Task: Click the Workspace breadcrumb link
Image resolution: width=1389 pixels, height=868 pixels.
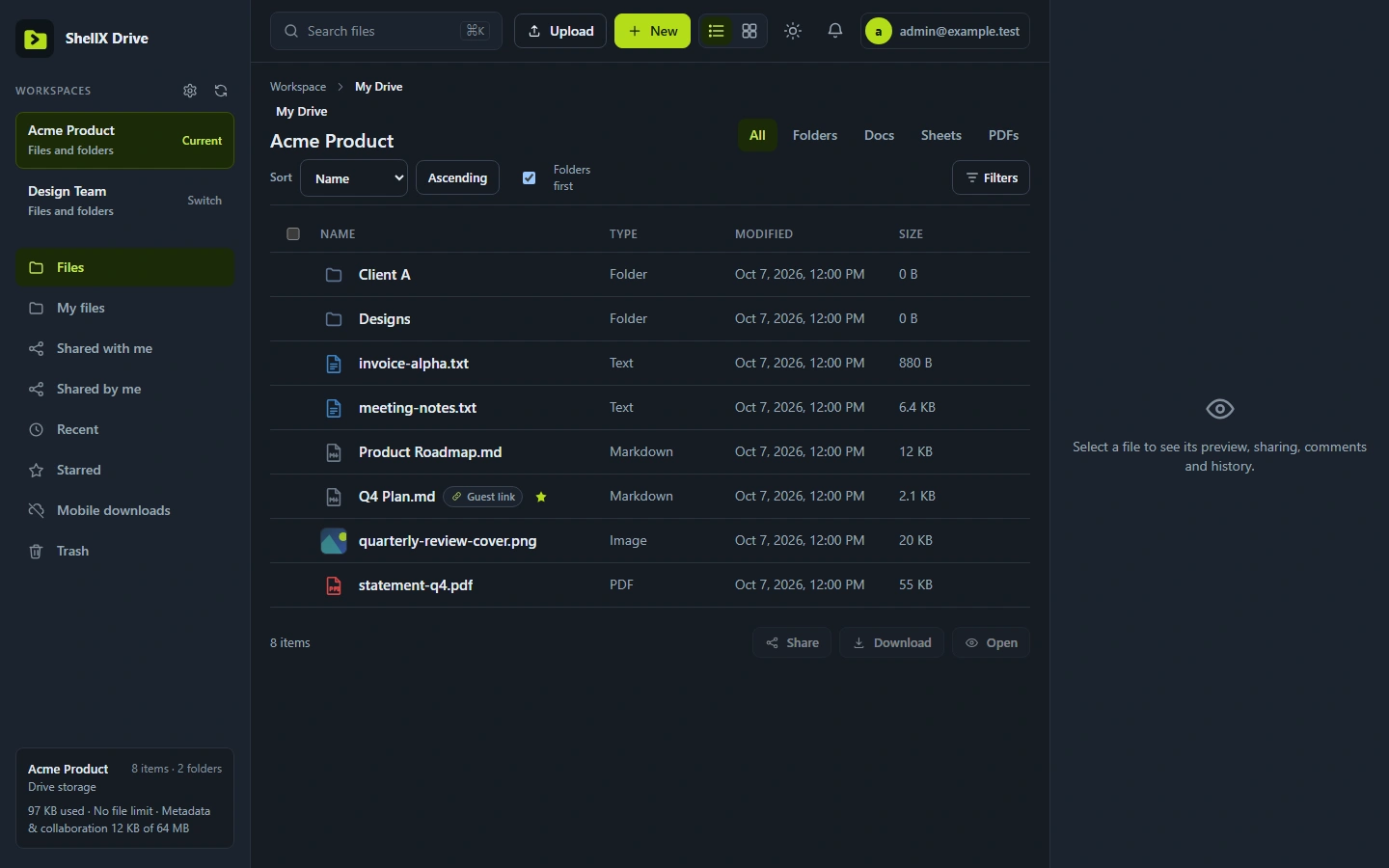Action: [x=298, y=87]
